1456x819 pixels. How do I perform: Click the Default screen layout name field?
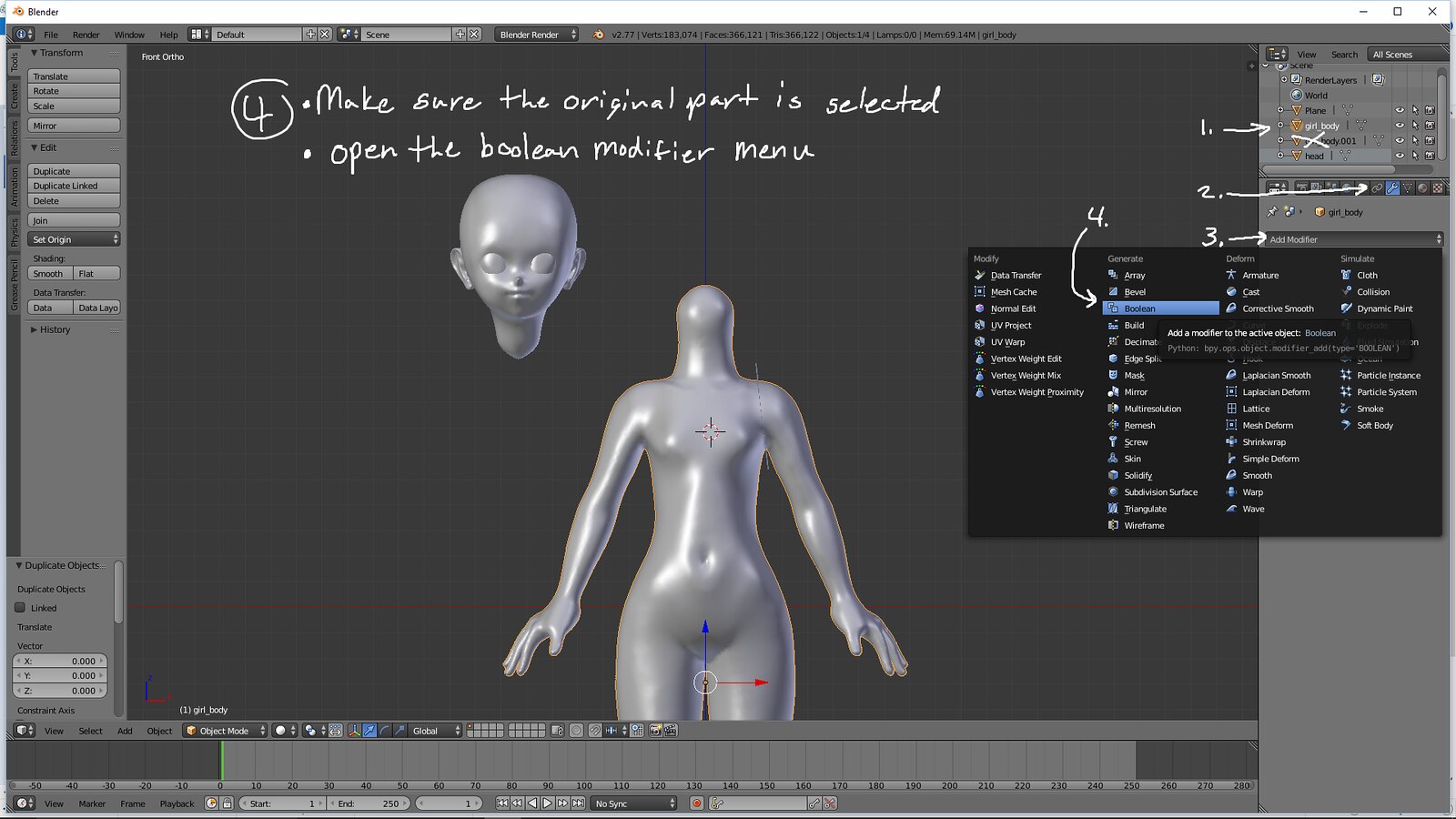pos(258,35)
